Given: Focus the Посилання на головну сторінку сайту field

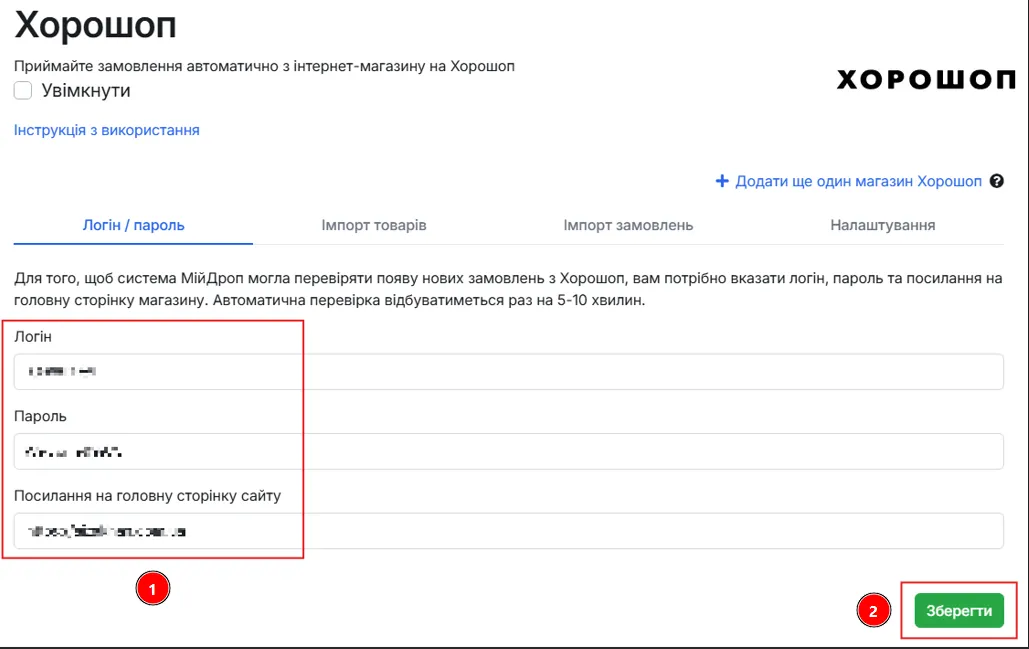Looking at the screenshot, I should [509, 531].
